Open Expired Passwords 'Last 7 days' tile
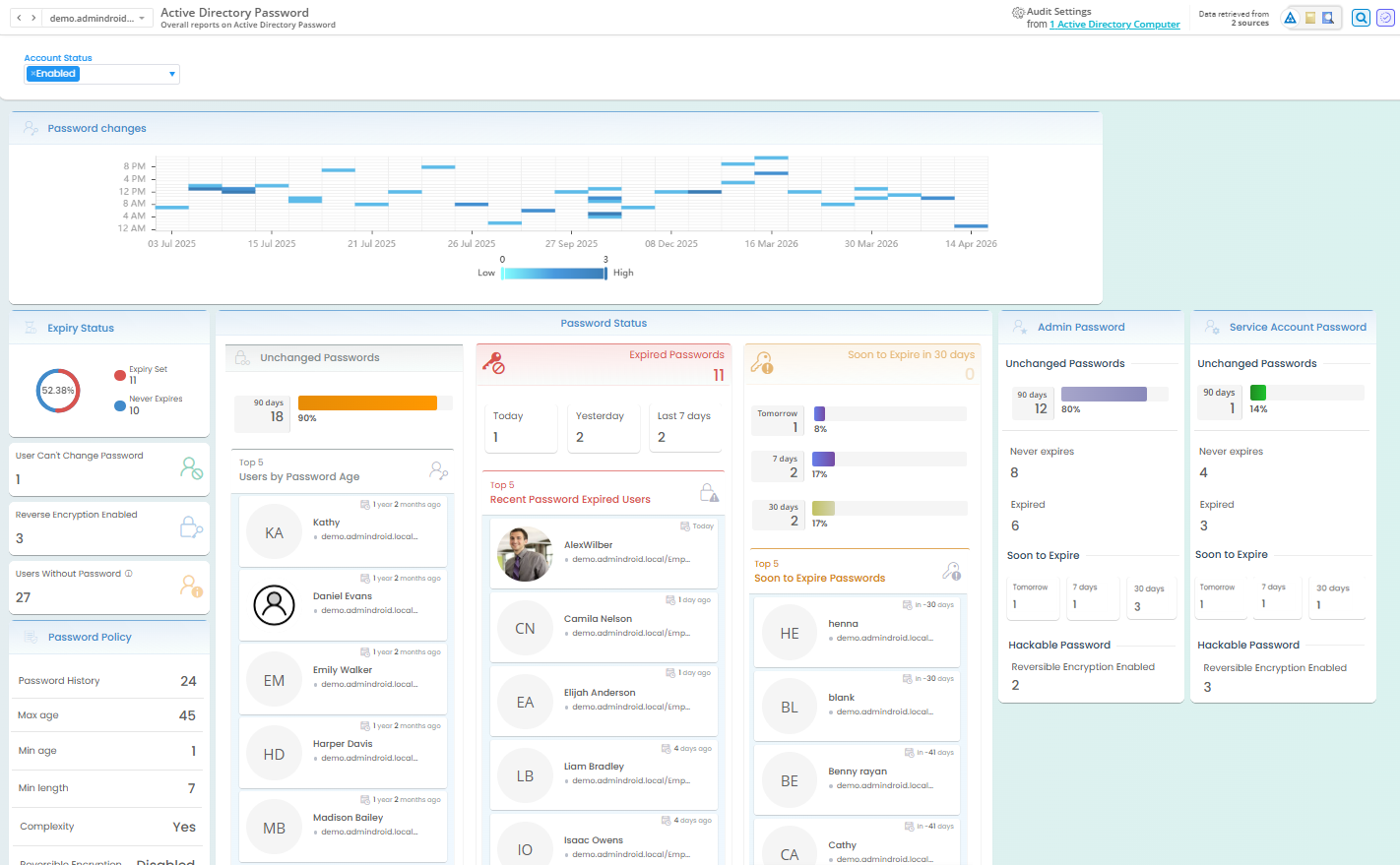The width and height of the screenshot is (1400, 865). 686,428
